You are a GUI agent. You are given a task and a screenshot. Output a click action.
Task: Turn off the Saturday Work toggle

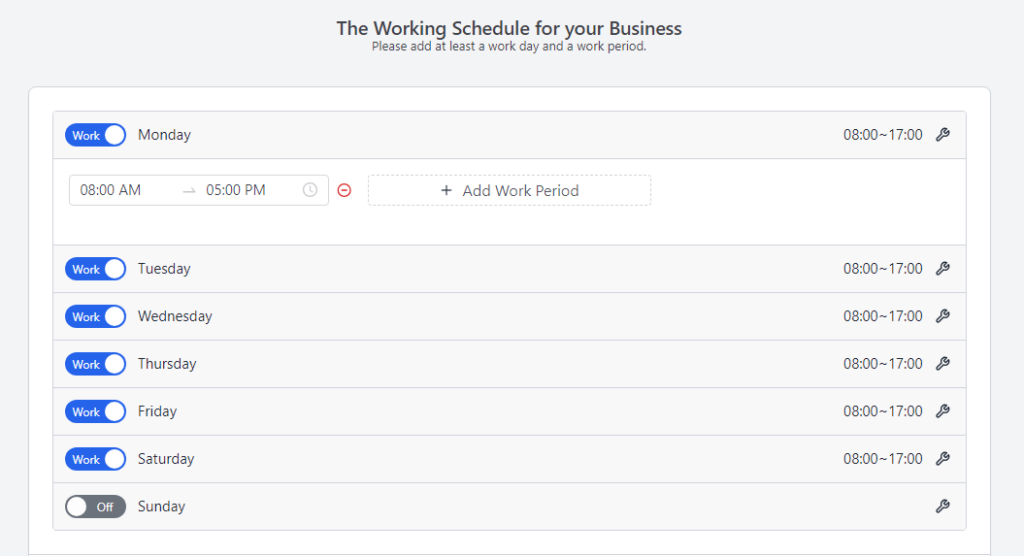click(x=95, y=459)
